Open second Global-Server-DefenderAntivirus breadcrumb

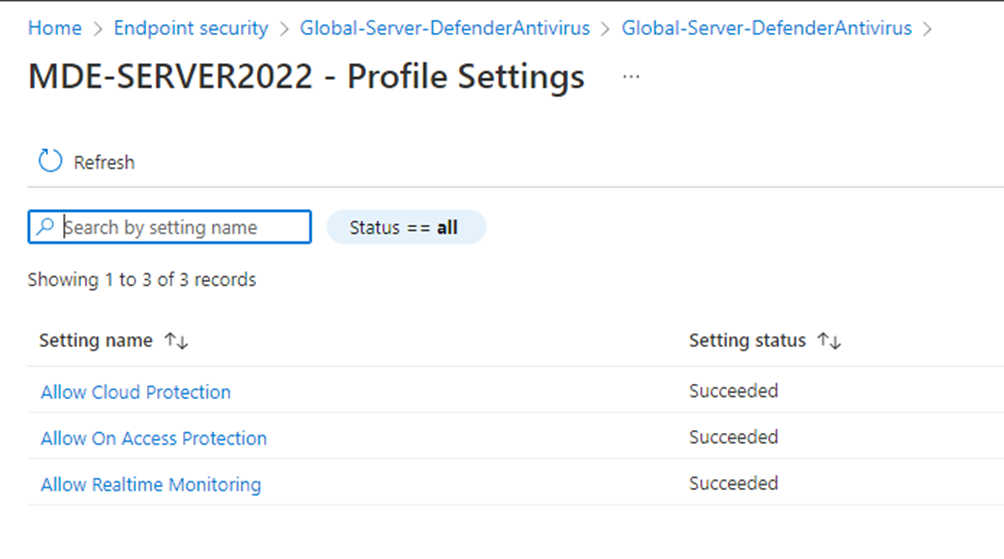(766, 28)
